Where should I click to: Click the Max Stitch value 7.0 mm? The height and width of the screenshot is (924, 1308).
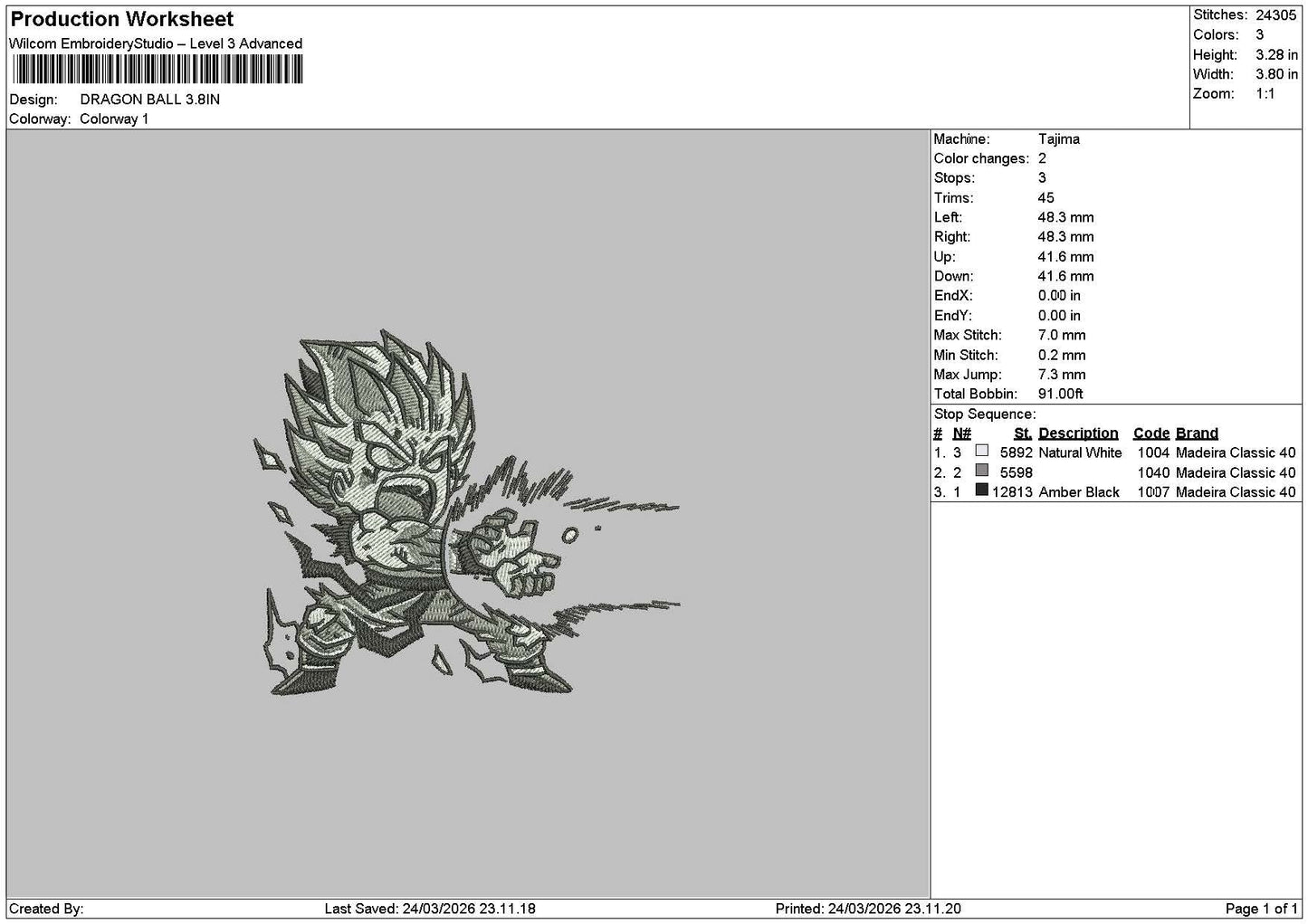tap(1062, 335)
